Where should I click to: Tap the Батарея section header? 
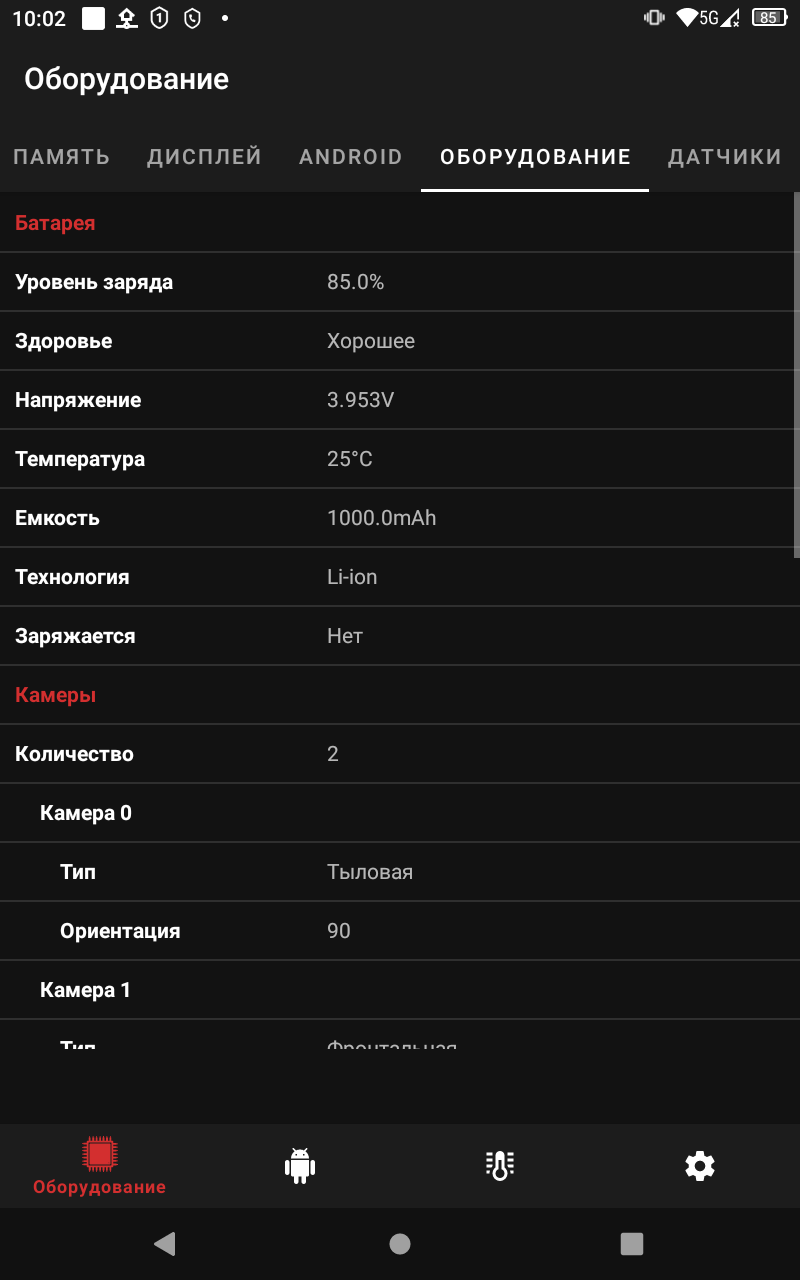point(55,223)
